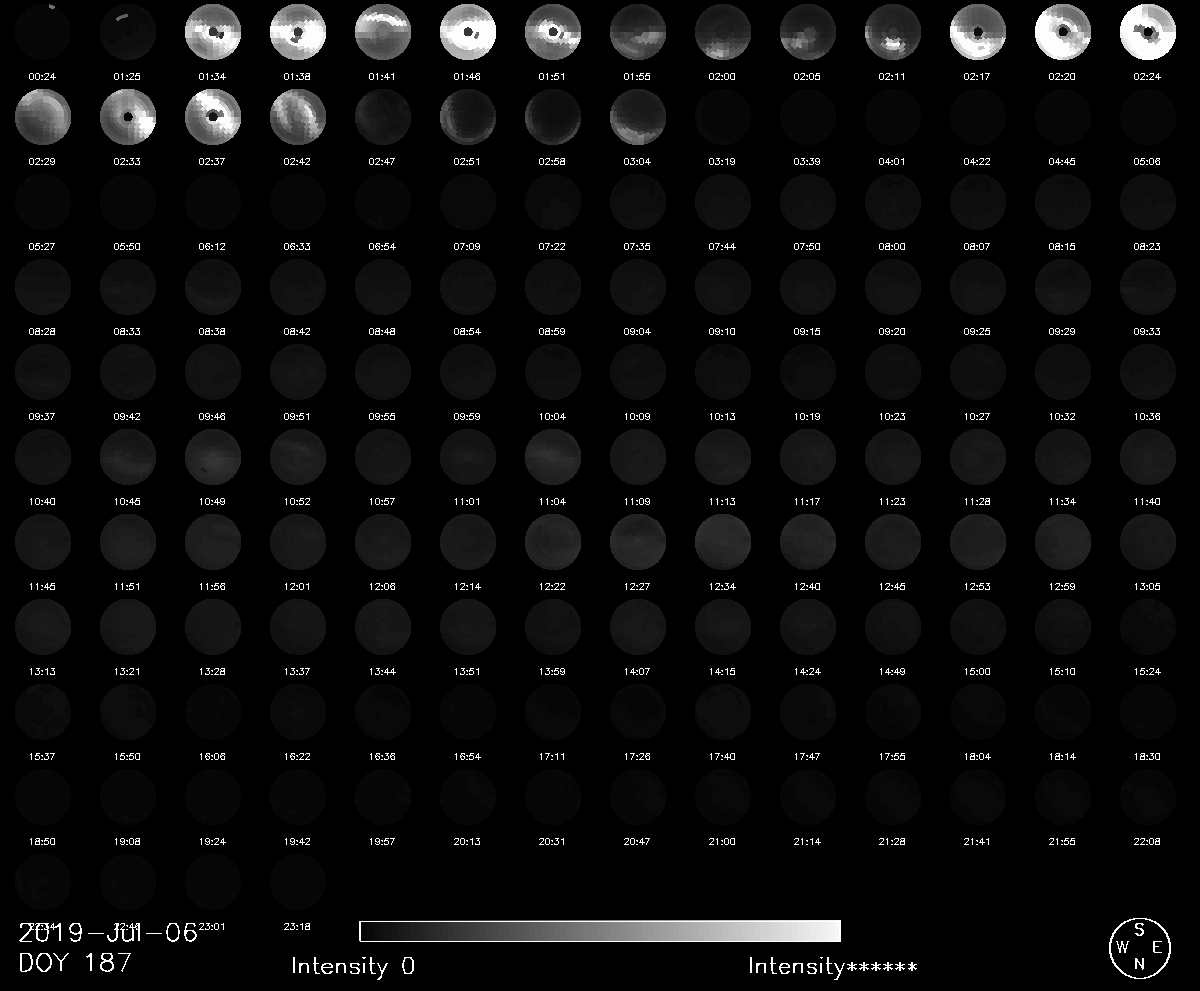
Task: Click the 01:51 image thumbnail
Action: point(553,33)
